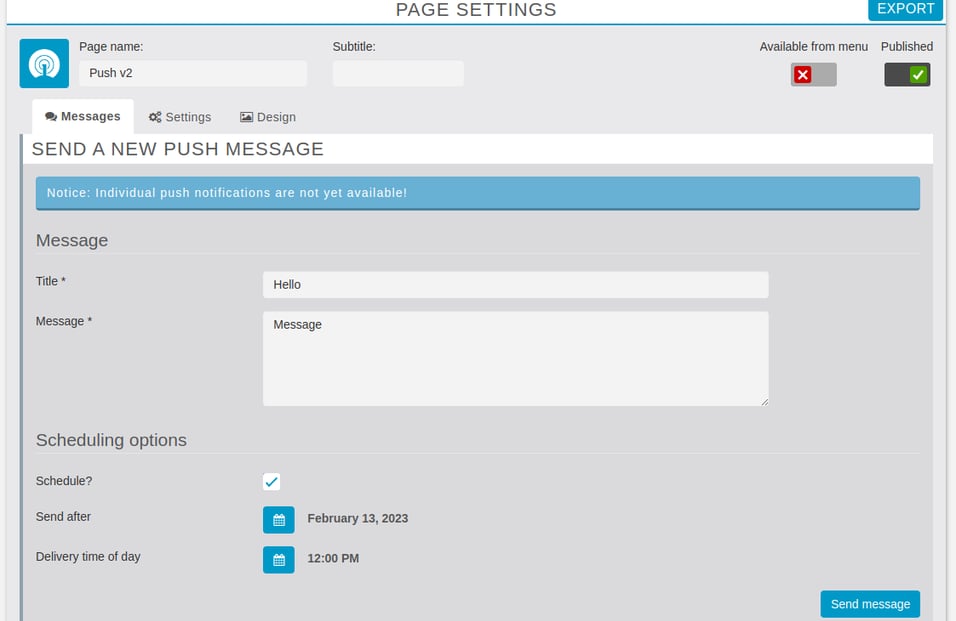Click the notice banner about individual push notifications
This screenshot has height=621, width=956.
pos(477,193)
